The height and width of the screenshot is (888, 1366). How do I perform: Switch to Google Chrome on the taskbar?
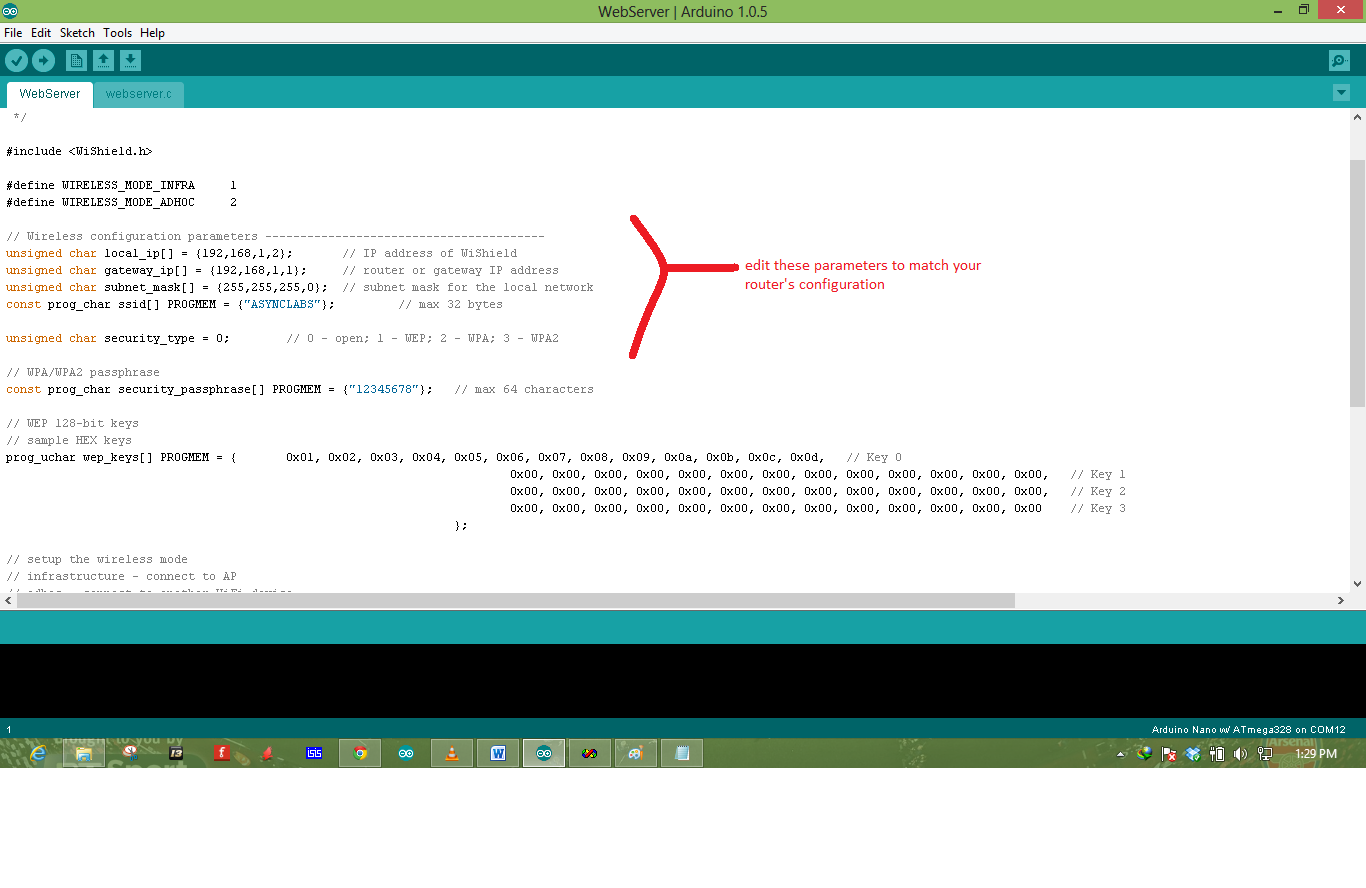[x=360, y=753]
